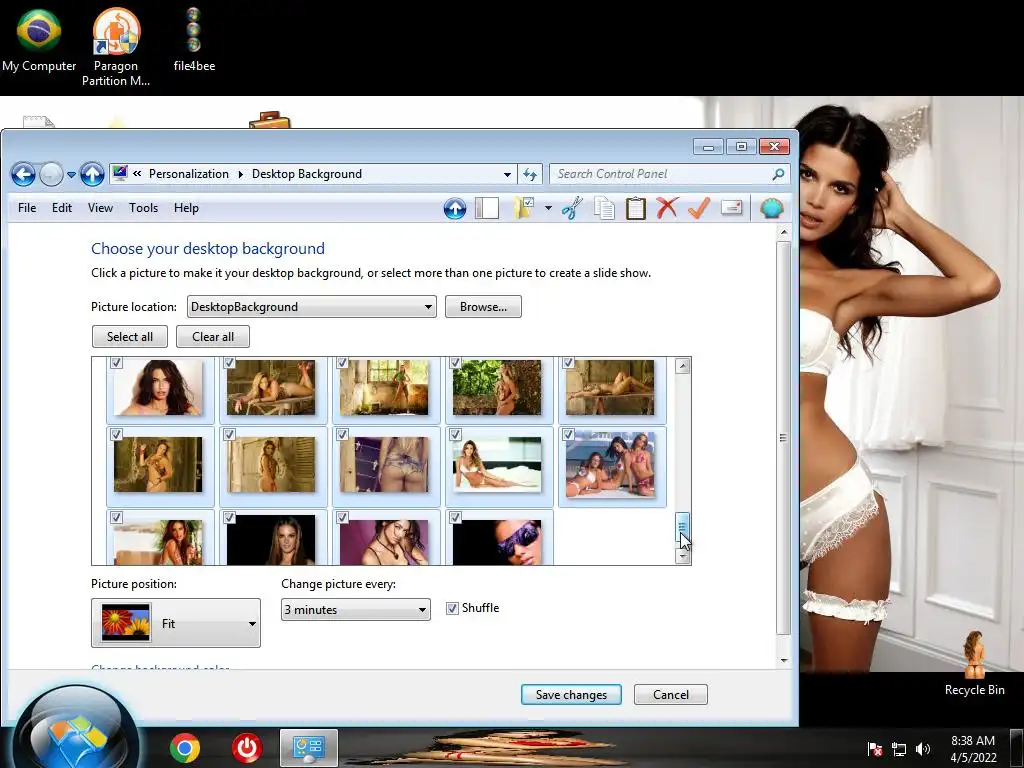Uncheck the sunglasses thumbnail checkbox

(455, 517)
